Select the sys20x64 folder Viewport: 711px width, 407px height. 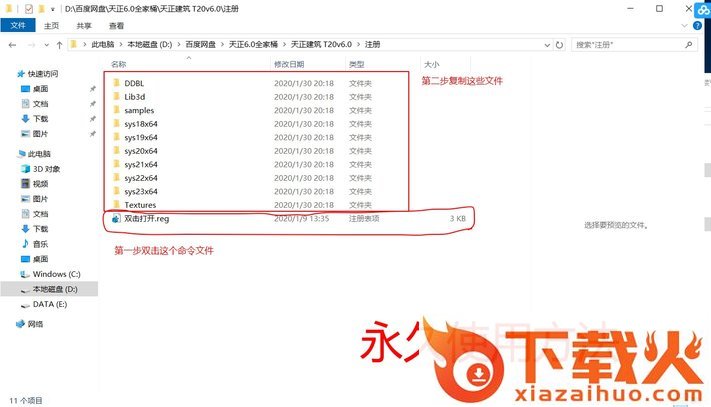(x=141, y=151)
